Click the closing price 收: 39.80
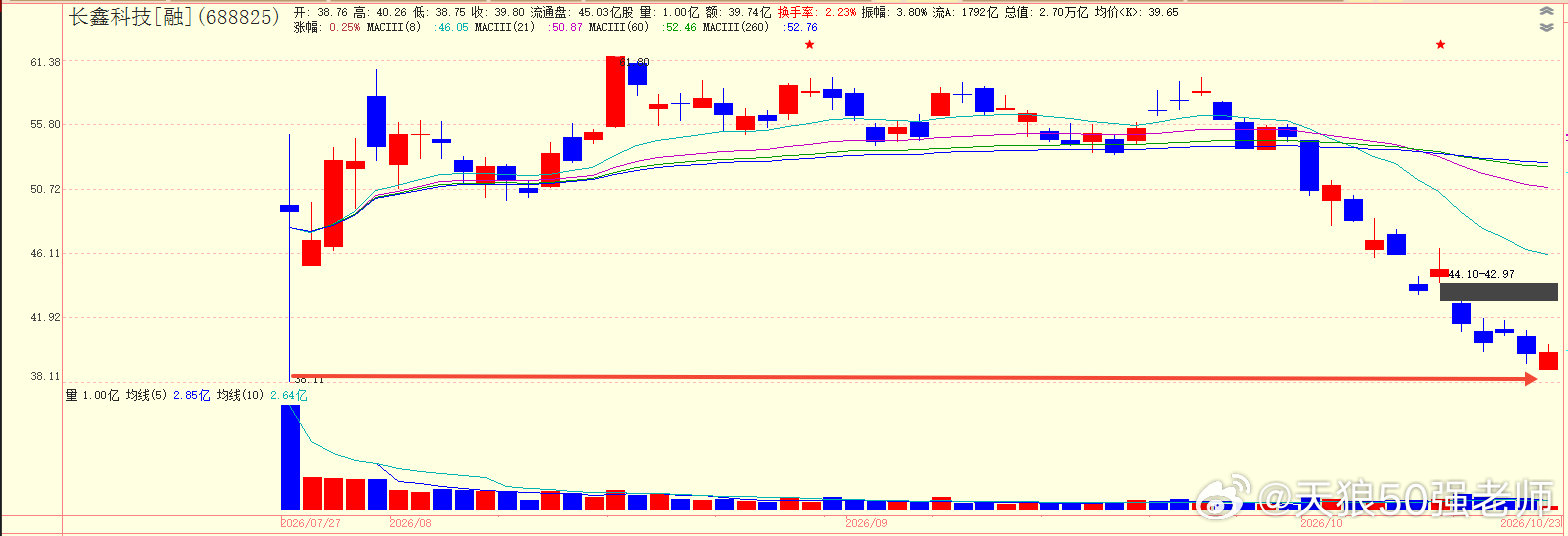The image size is (1568, 536). 500,13
